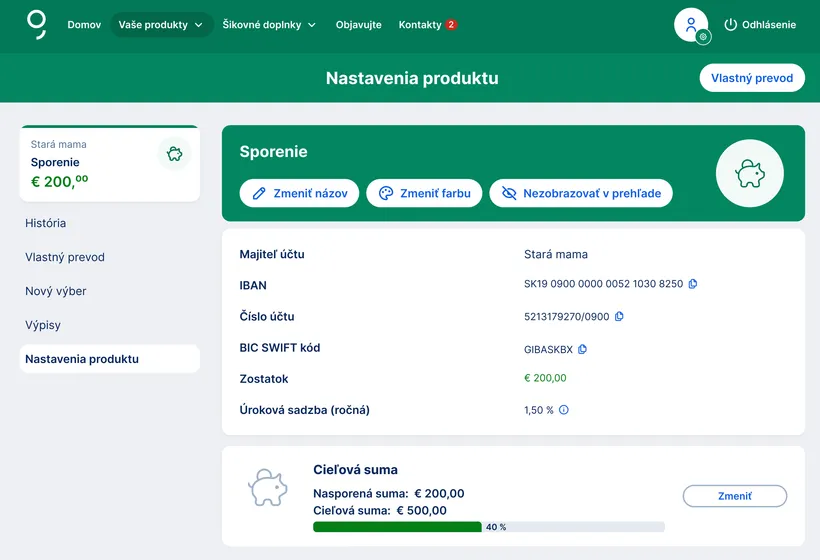Open the user profile avatar icon
Screen dimensions: 820x560
tap(691, 25)
